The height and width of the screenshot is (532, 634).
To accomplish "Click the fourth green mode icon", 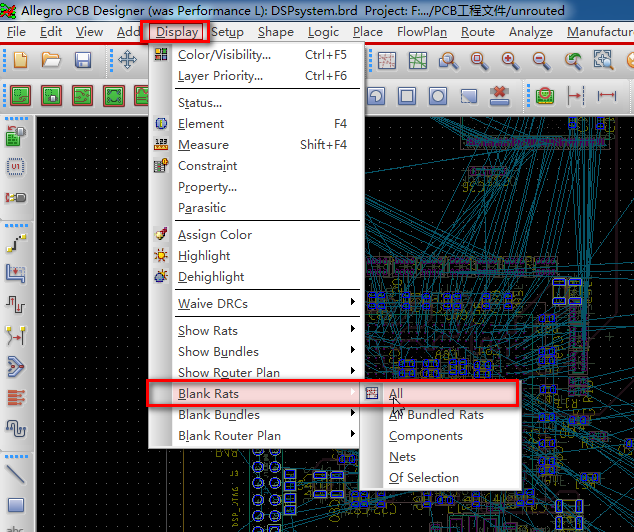I will click(x=114, y=96).
